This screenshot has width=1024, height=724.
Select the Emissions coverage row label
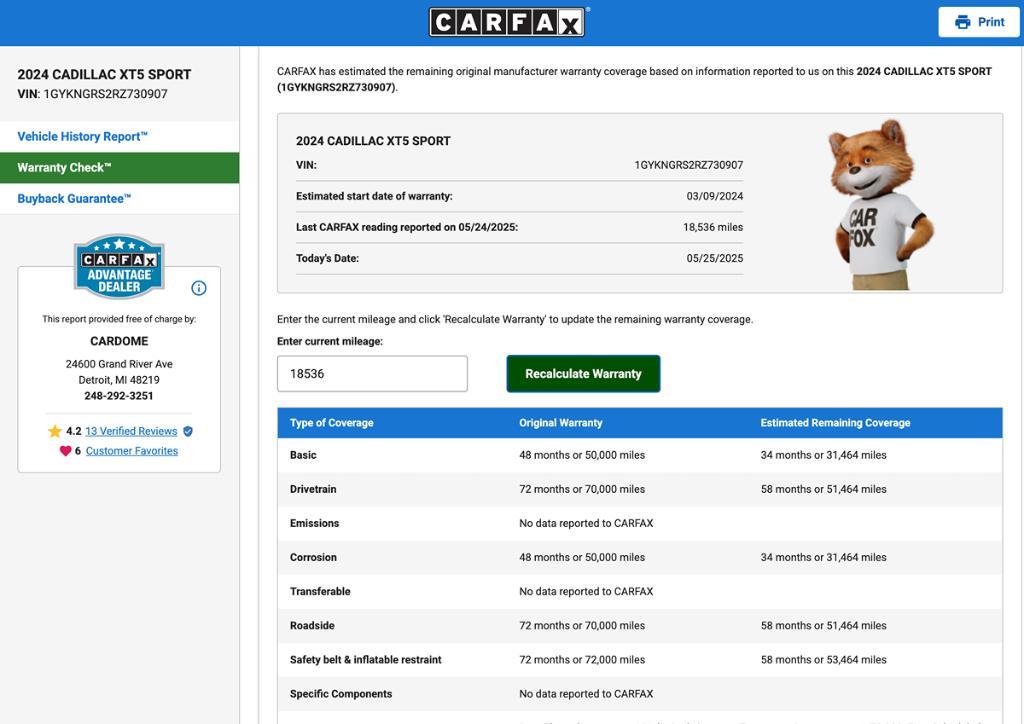(x=314, y=523)
